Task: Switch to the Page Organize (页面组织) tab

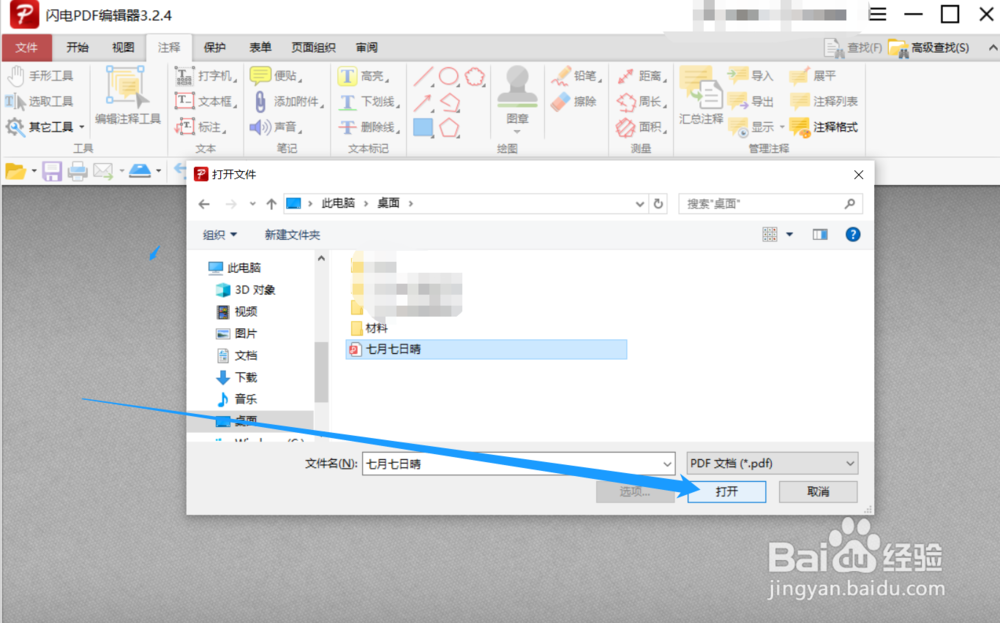Action: point(314,48)
